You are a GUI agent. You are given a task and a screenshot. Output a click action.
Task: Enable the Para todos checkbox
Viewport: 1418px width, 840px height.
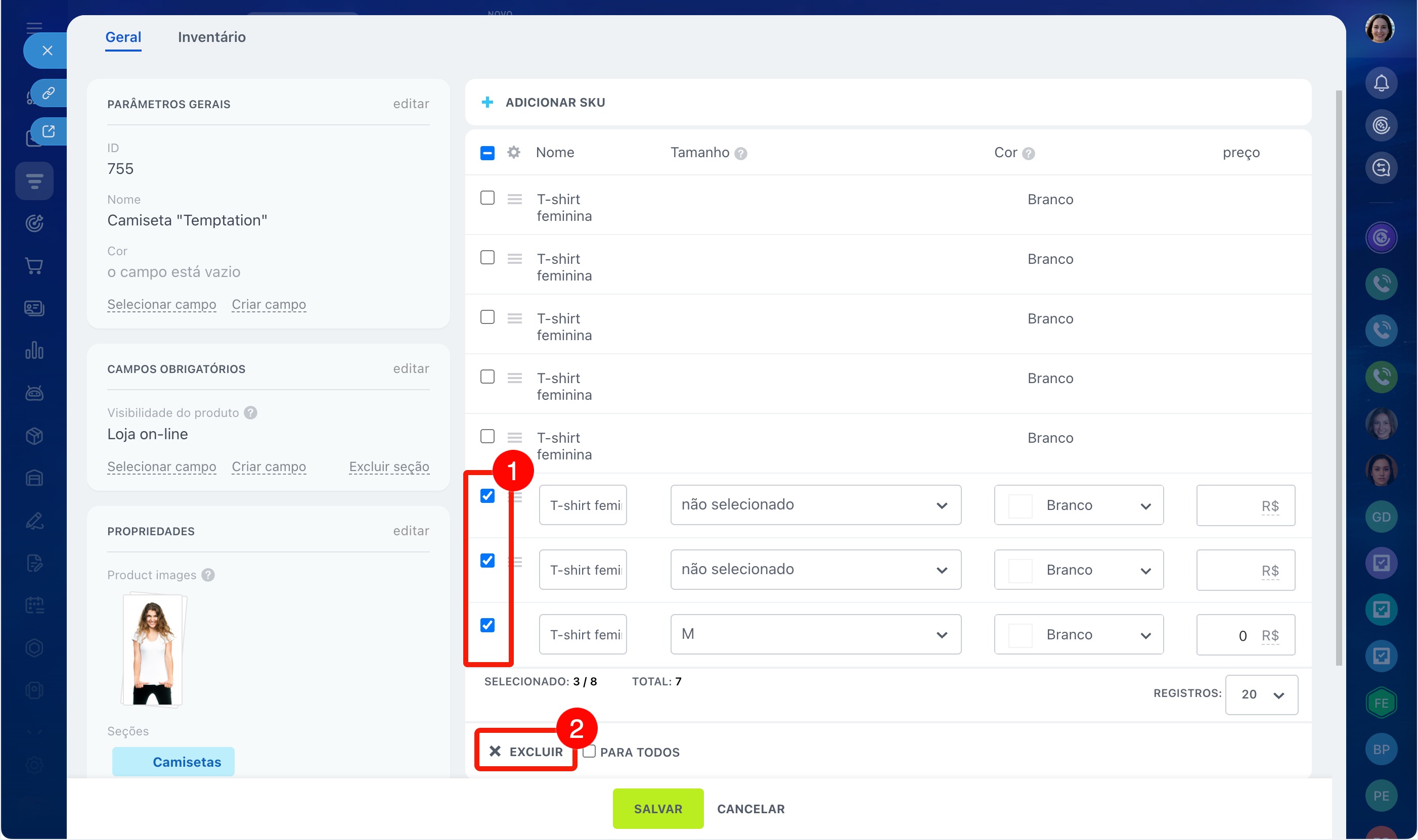(x=589, y=751)
